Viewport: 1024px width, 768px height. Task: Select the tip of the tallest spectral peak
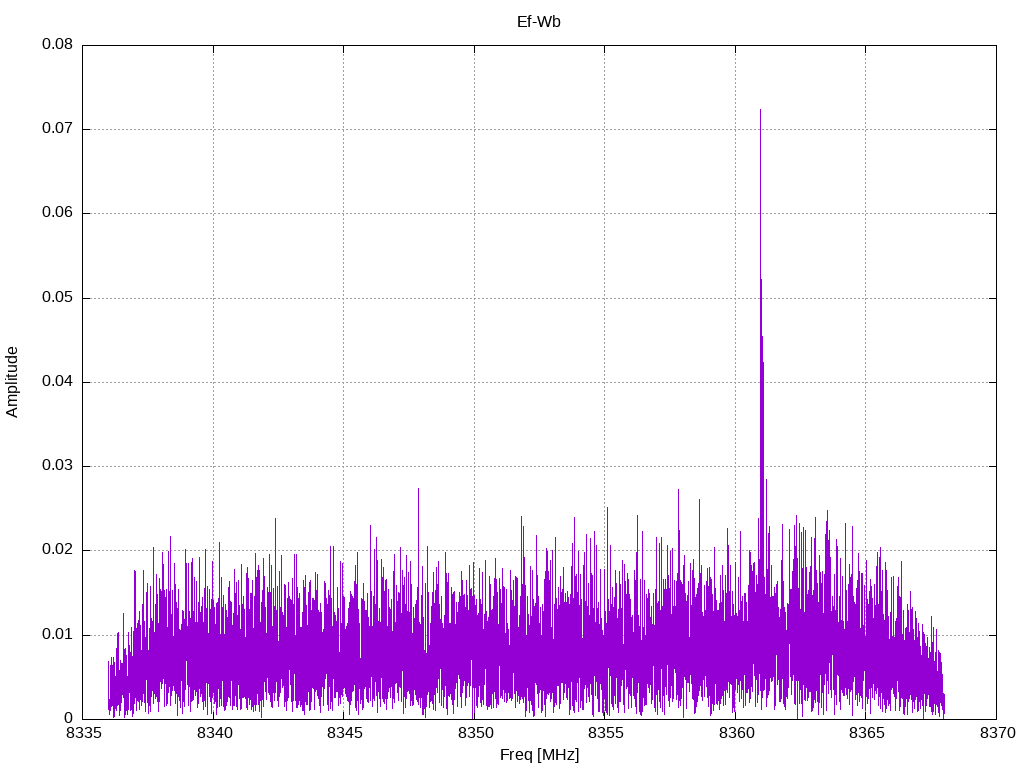pos(760,111)
